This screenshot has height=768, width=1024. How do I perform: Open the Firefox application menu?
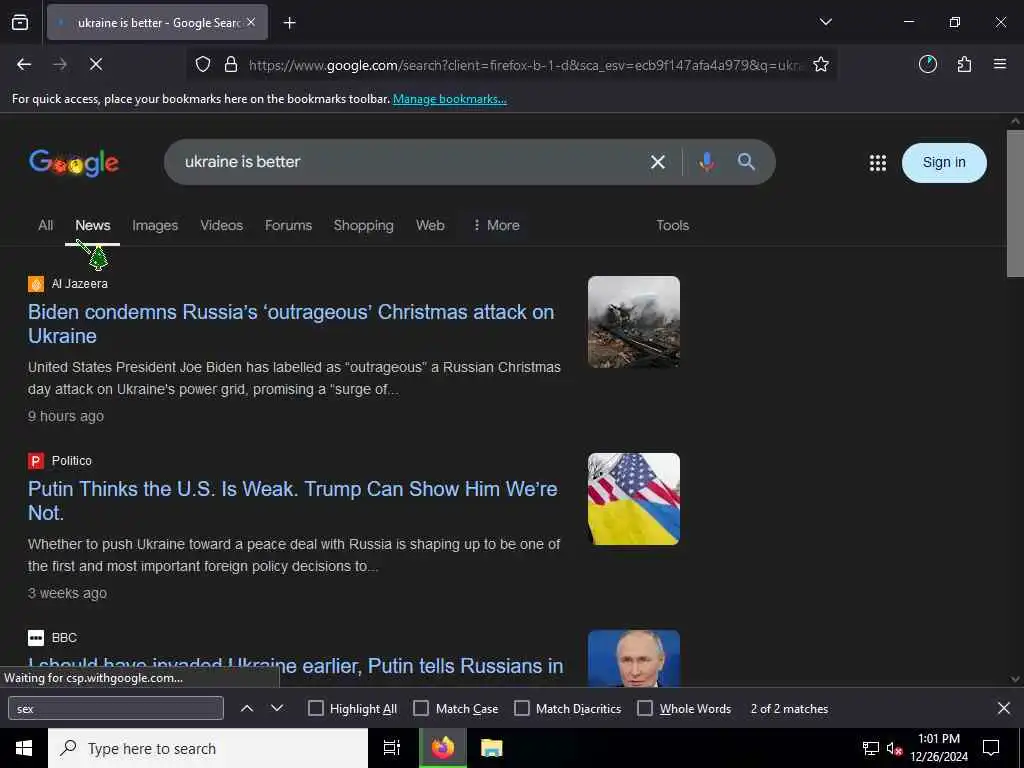tap(1000, 64)
